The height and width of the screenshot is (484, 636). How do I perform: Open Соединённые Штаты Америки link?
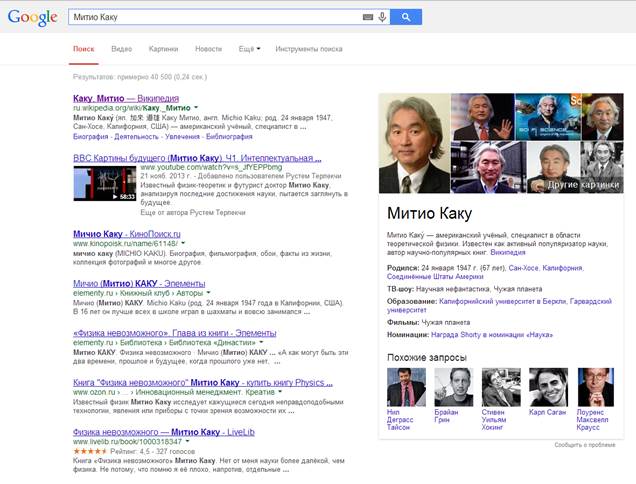click(x=435, y=277)
